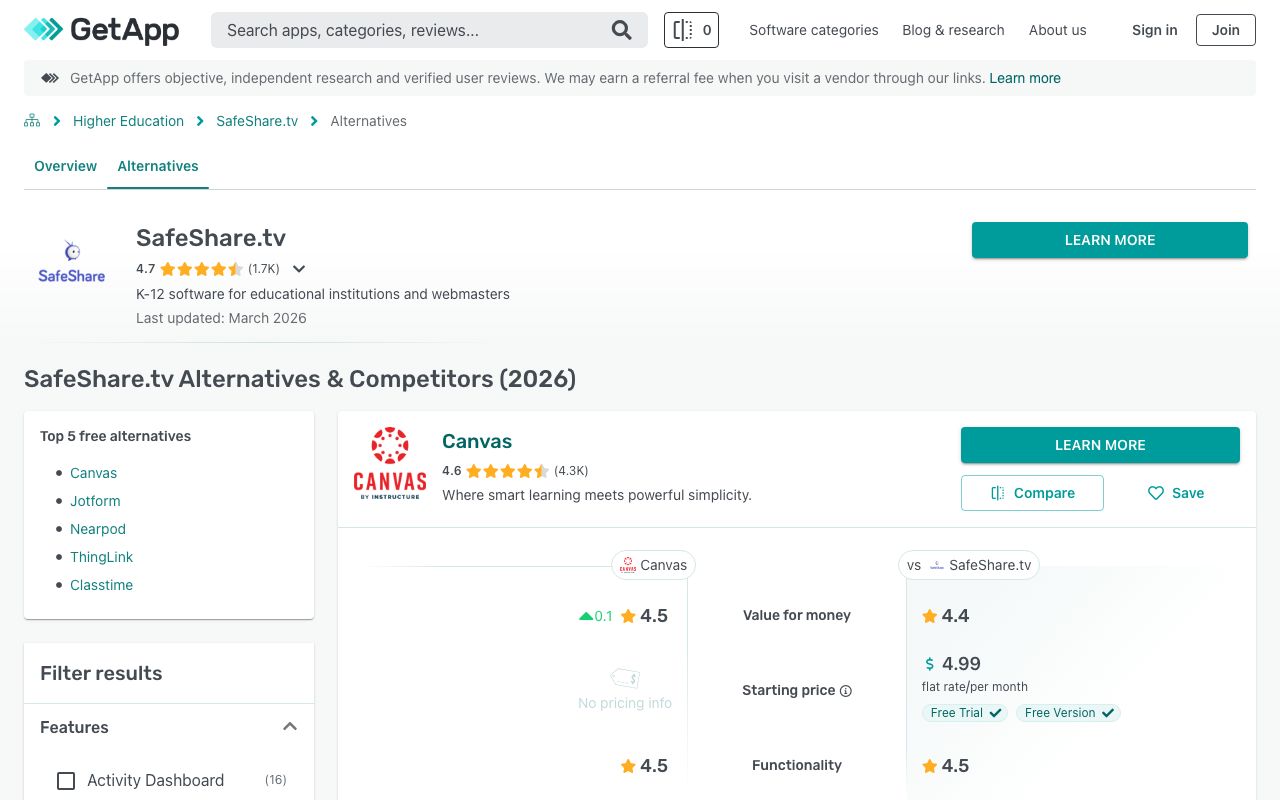Click the Canvas logo image

390,463
